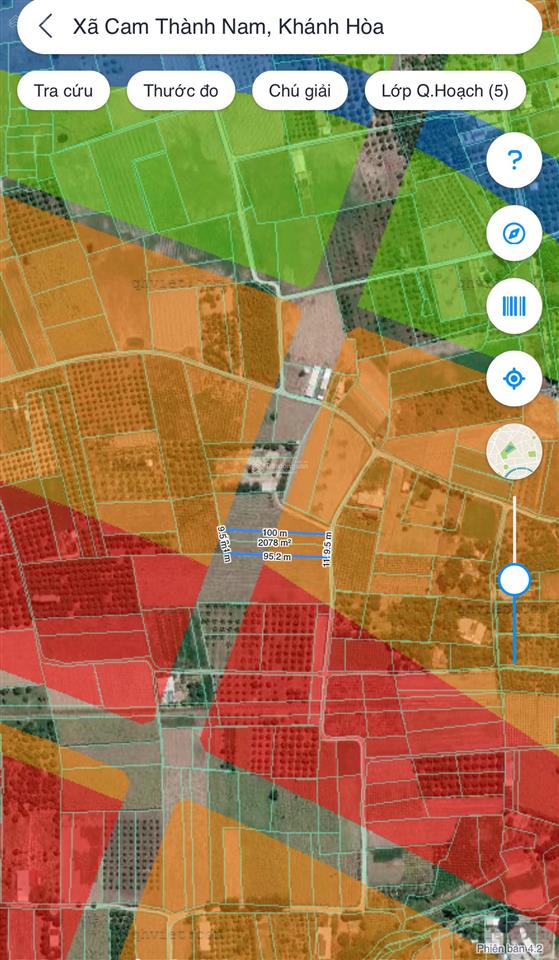Open the Tra cứu lookup
This screenshot has height=960, width=559.
click(x=64, y=91)
